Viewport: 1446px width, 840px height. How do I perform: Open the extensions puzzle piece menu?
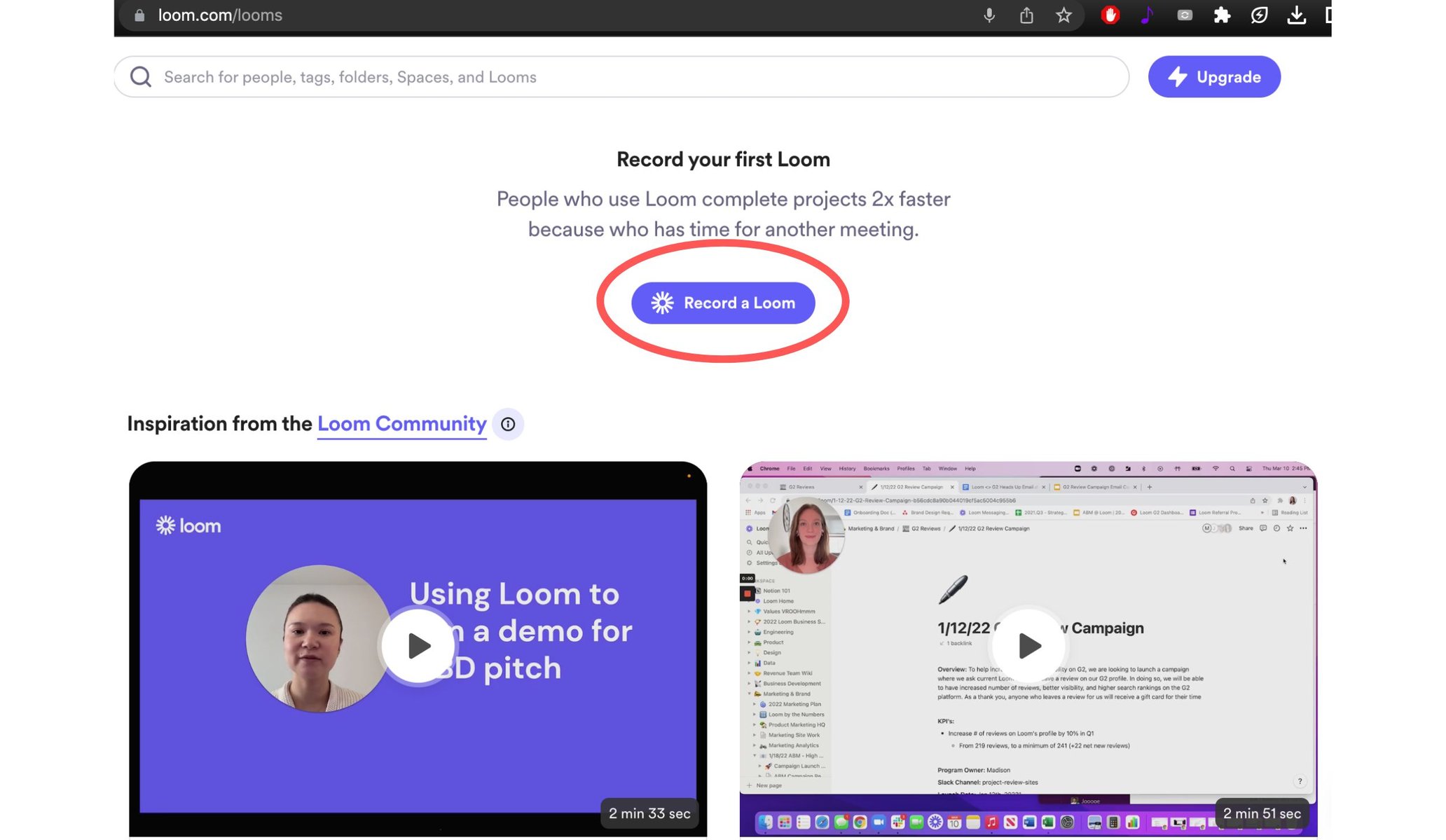coord(1222,15)
